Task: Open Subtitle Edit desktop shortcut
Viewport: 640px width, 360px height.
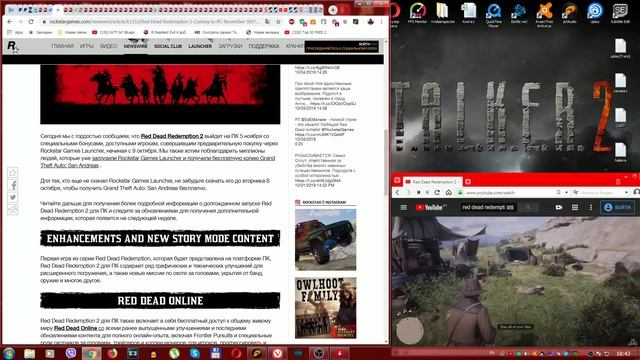Action: 620,13
